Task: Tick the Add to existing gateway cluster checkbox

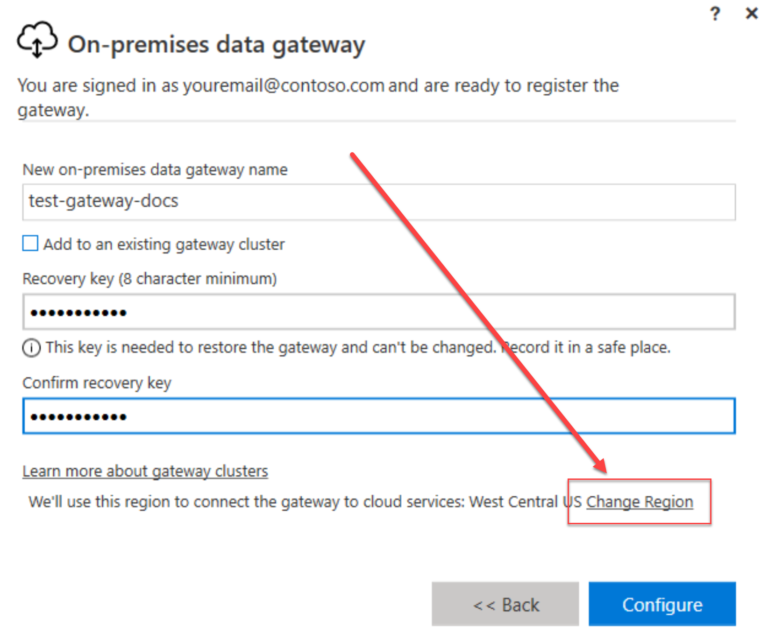Action: pos(31,244)
